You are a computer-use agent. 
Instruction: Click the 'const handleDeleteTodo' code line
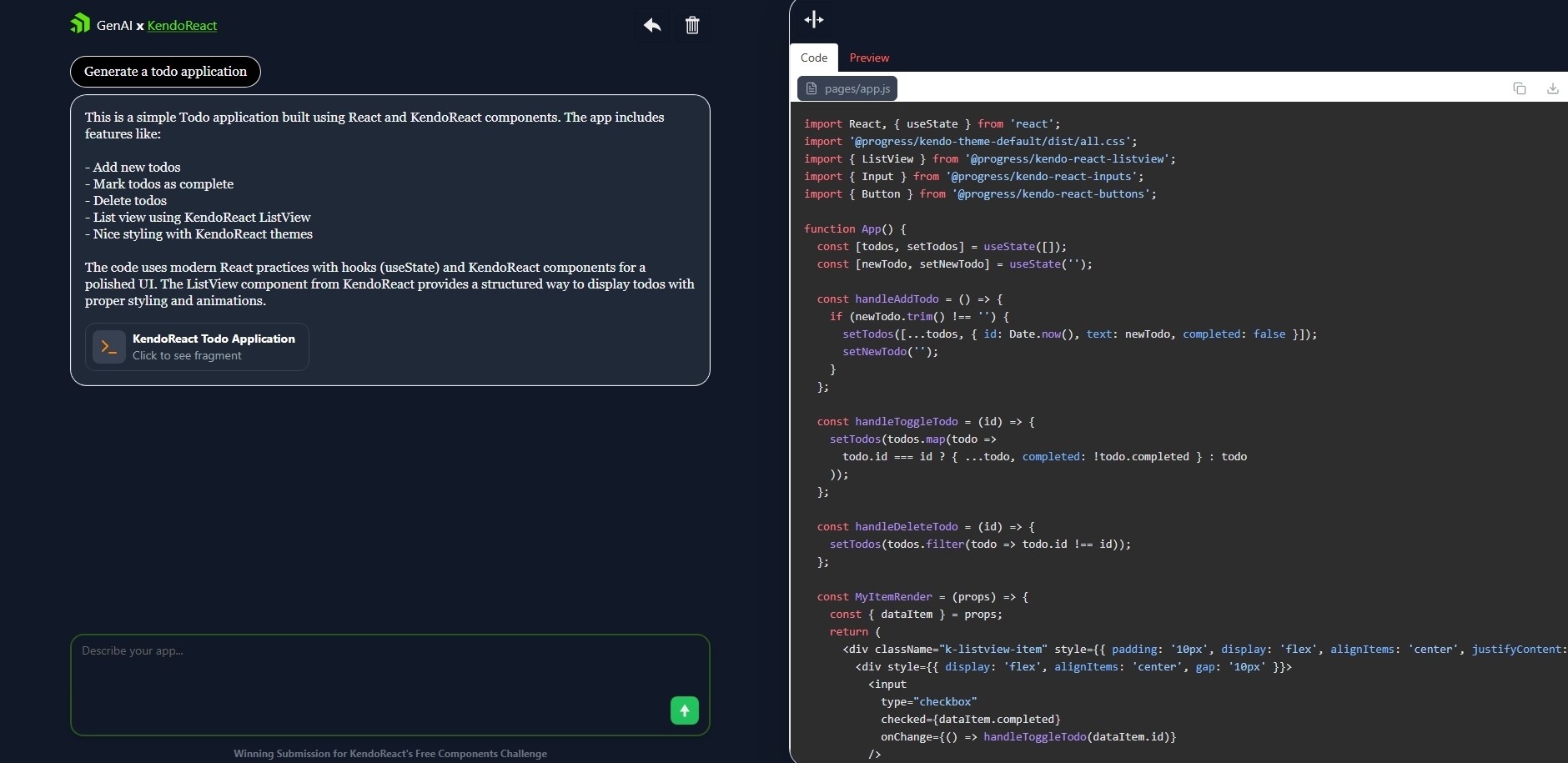click(x=926, y=527)
